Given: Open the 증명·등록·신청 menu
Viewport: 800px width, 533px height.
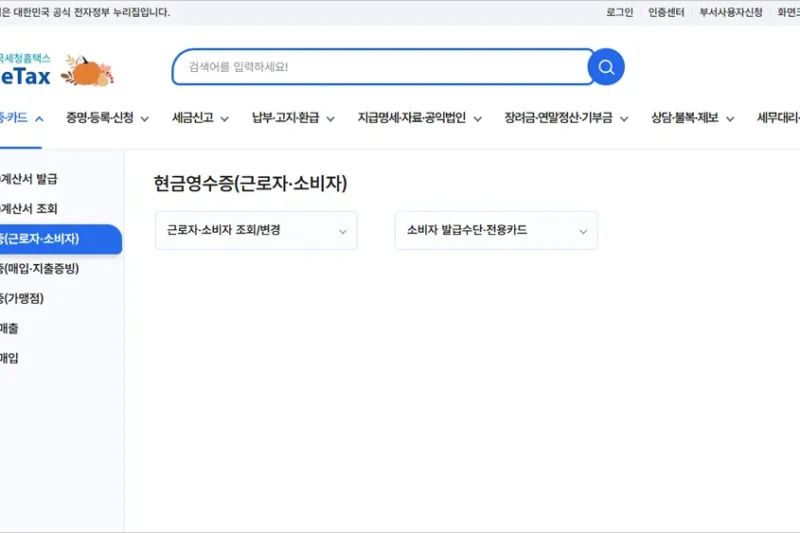Looking at the screenshot, I should click(100, 118).
